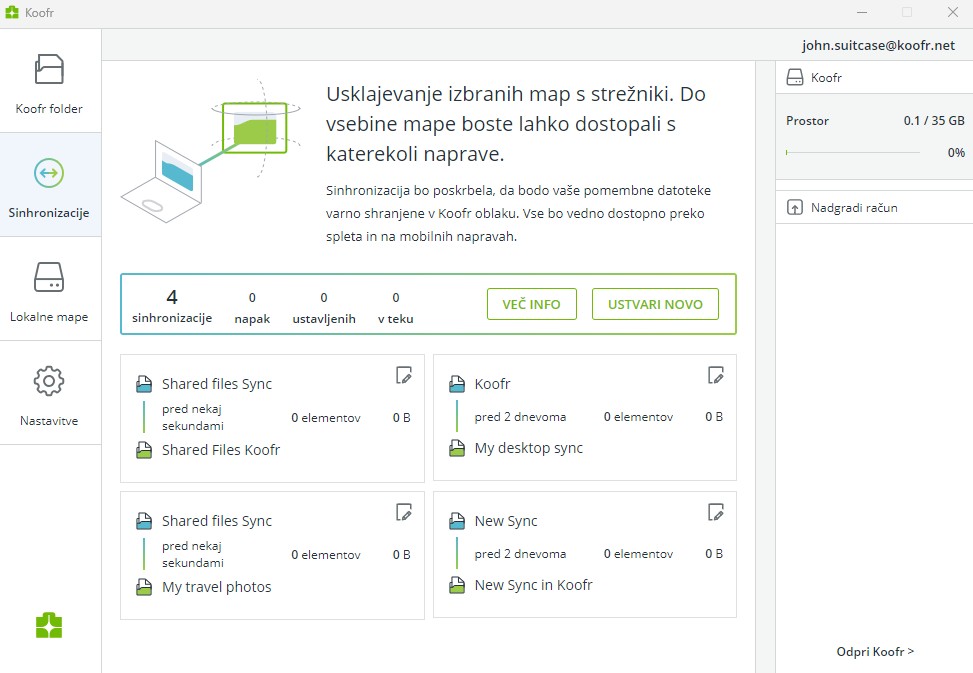Click the Koofr app icon in title bar
Screen dimensions: 973x673
[x=12, y=12]
